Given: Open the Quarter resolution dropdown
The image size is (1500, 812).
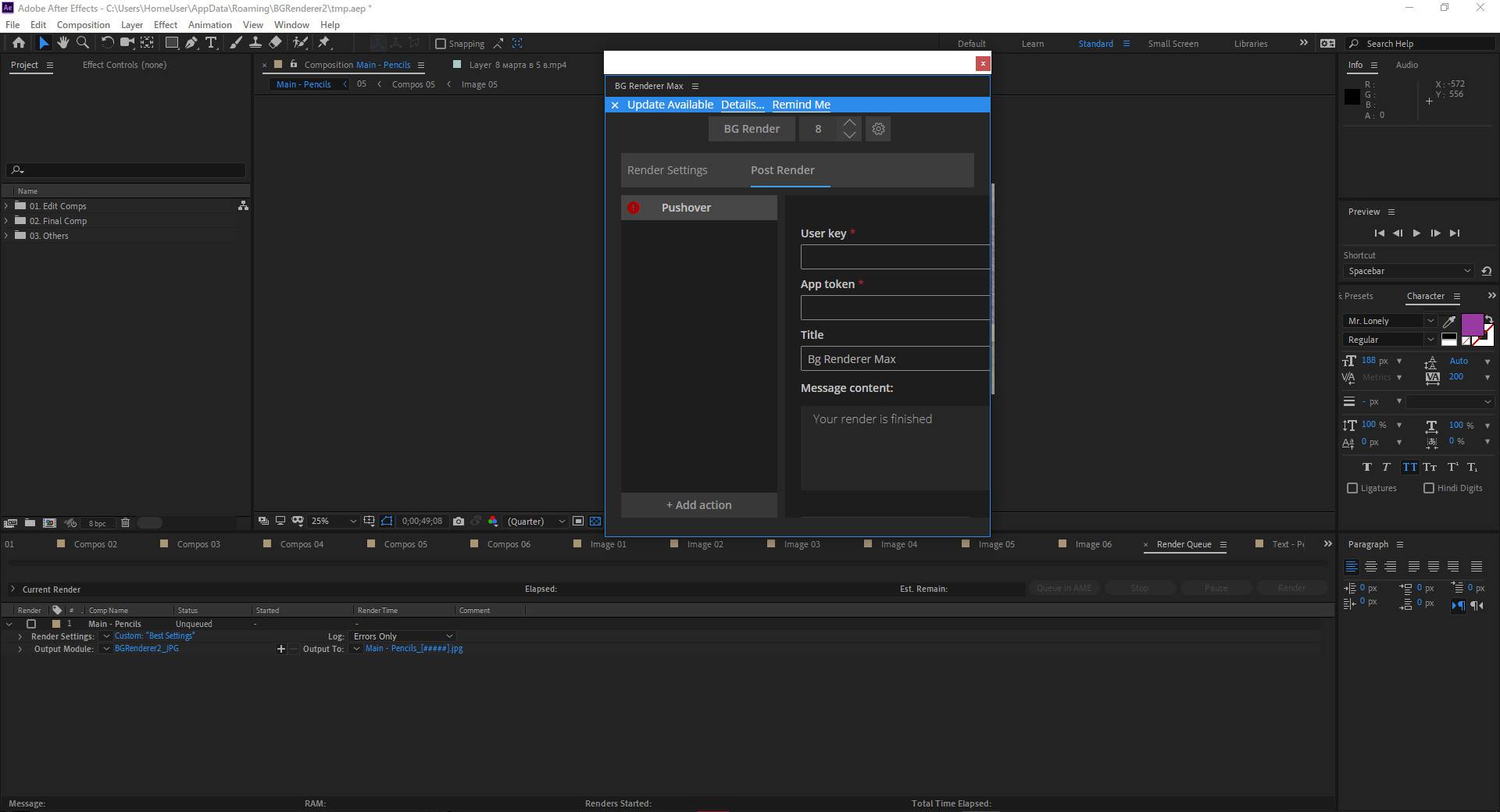Looking at the screenshot, I should 536,521.
